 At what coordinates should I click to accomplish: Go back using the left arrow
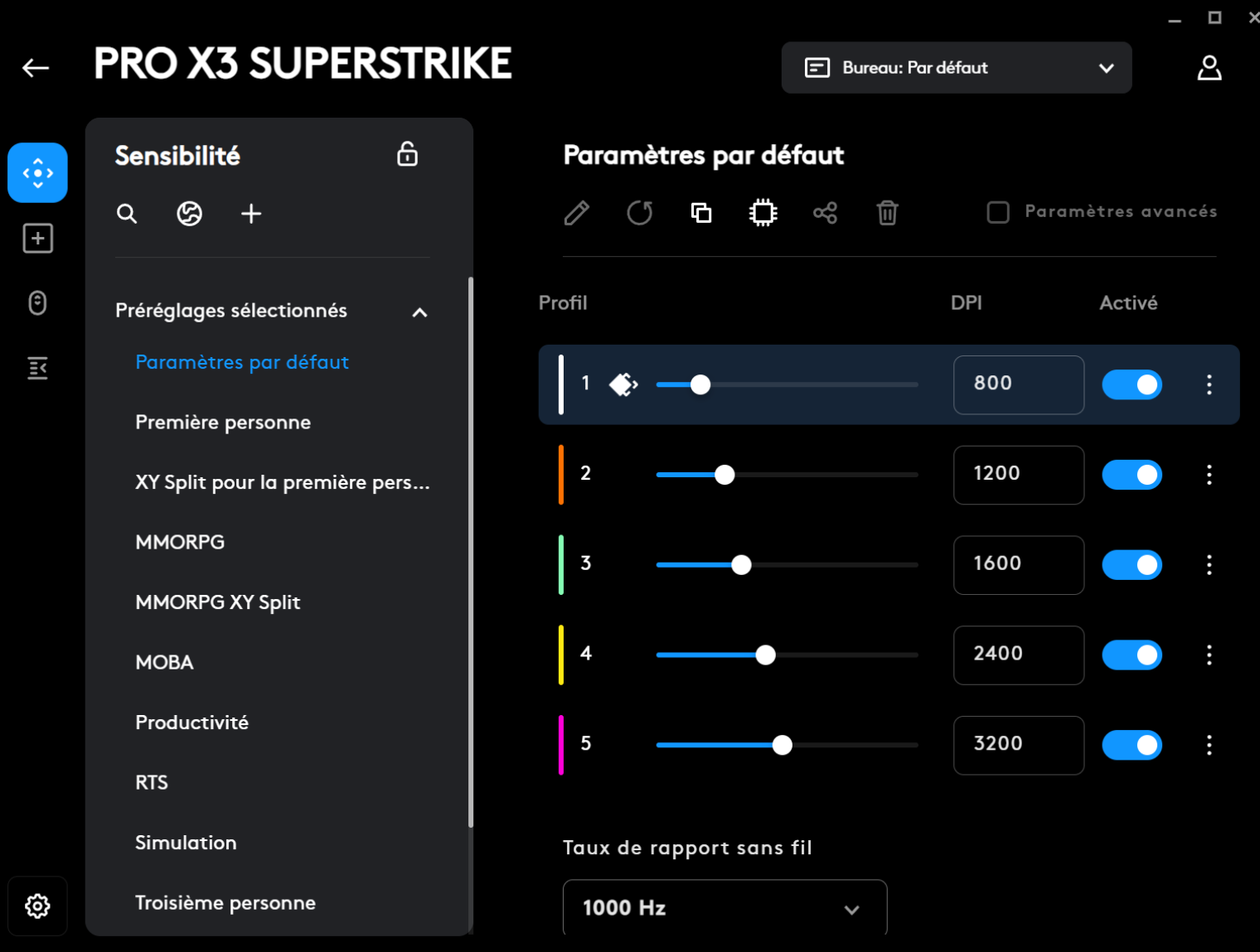click(x=36, y=68)
